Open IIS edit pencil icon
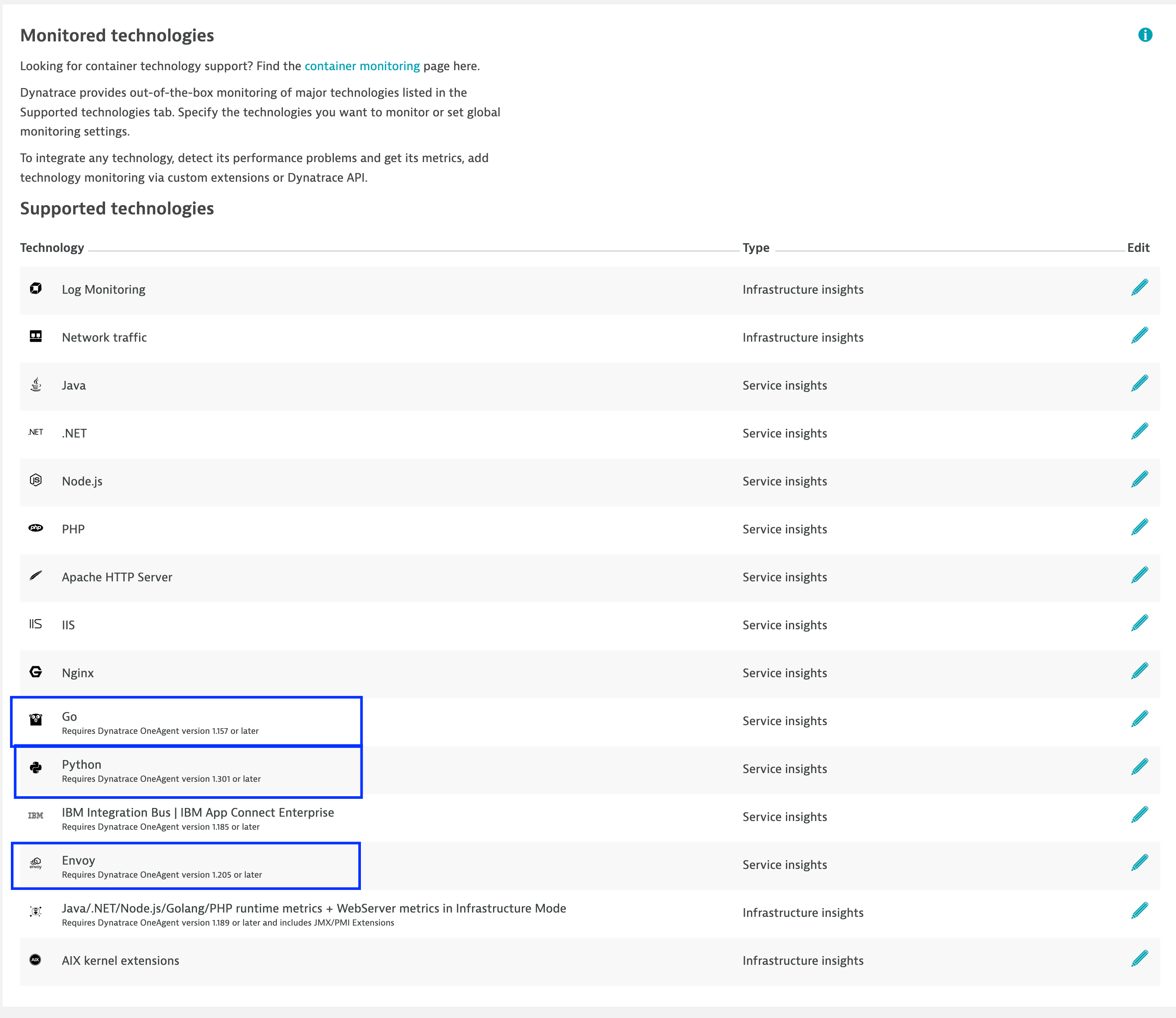The image size is (1176, 1018). (1139, 623)
